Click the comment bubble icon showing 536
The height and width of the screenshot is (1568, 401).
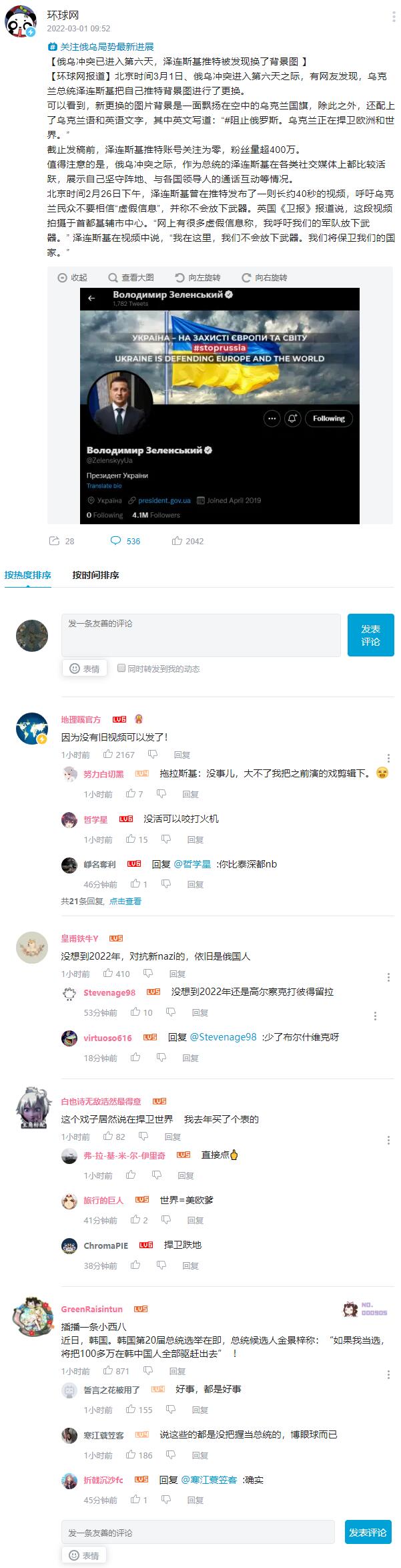point(115,541)
